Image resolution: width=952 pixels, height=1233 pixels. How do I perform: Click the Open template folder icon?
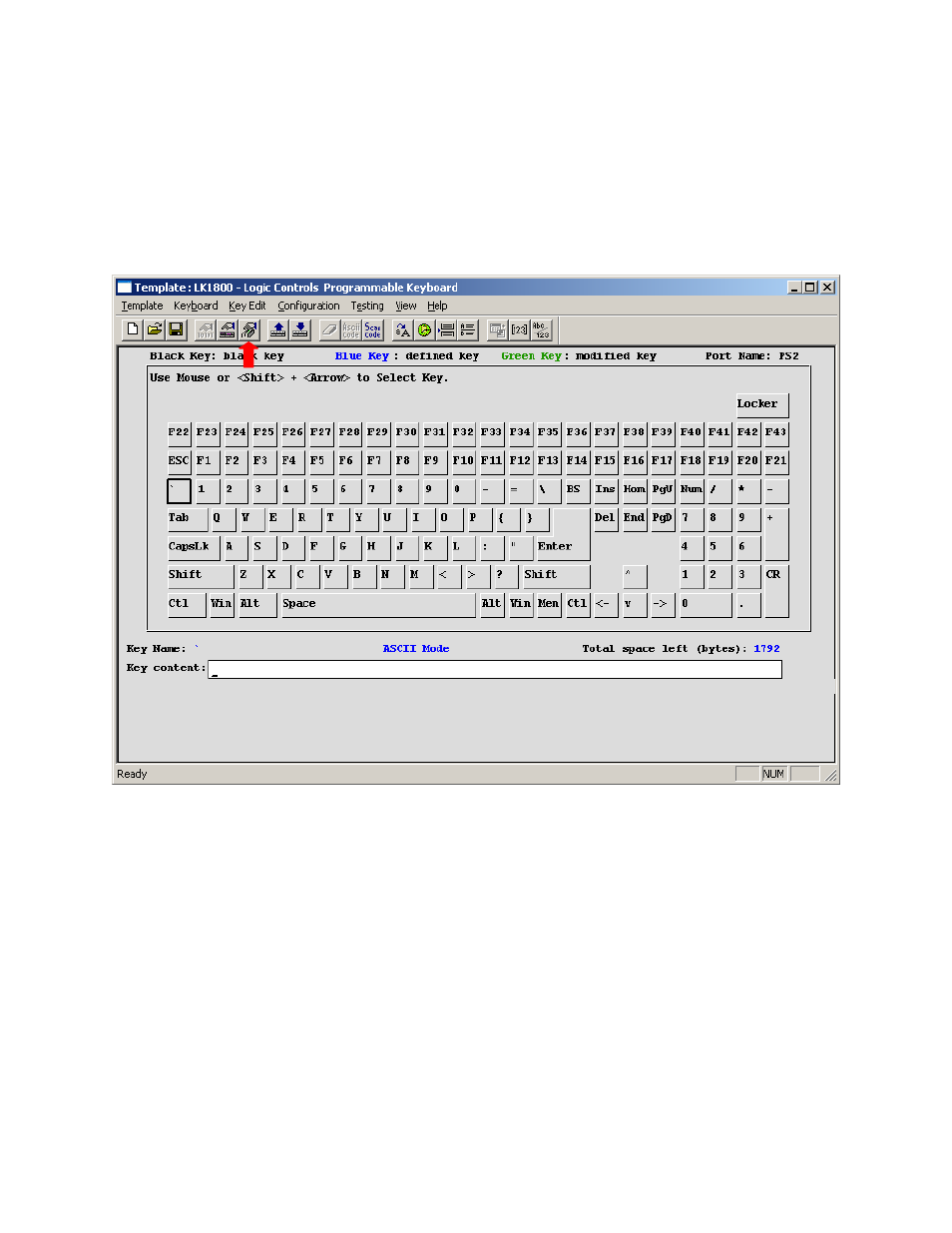click(155, 329)
